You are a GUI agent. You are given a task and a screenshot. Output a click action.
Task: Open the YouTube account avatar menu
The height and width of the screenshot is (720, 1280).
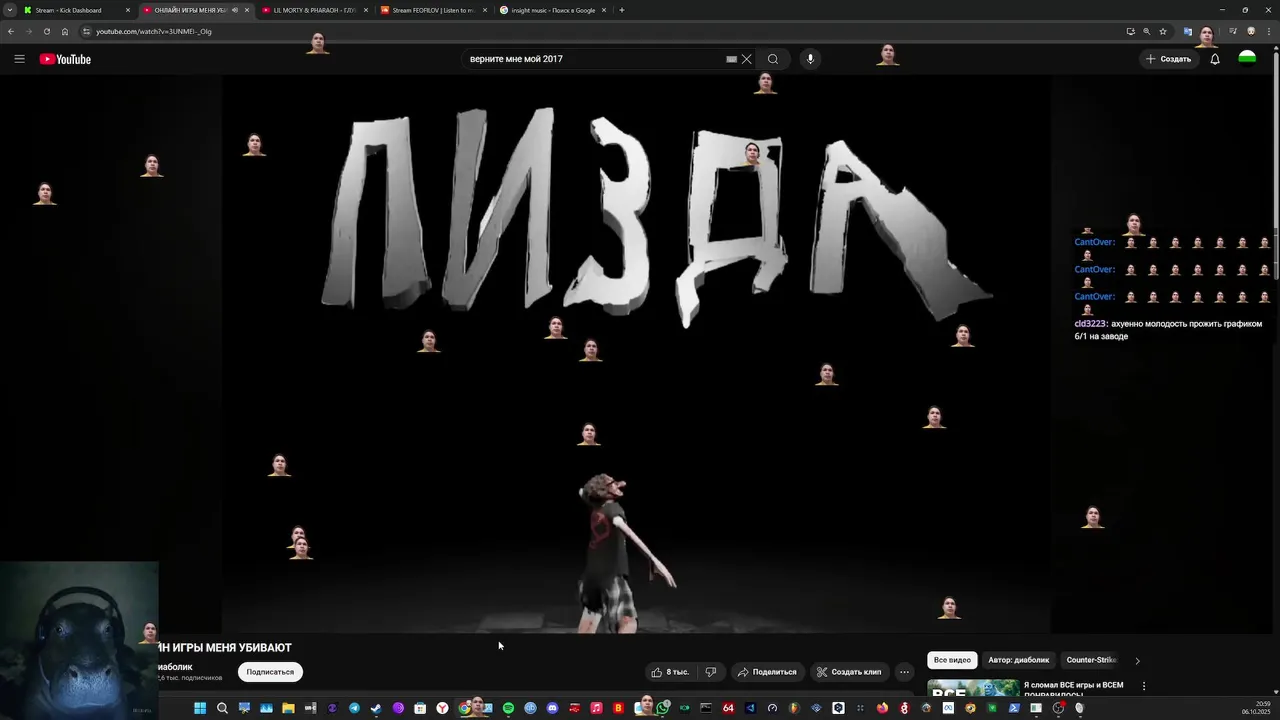point(1247,59)
